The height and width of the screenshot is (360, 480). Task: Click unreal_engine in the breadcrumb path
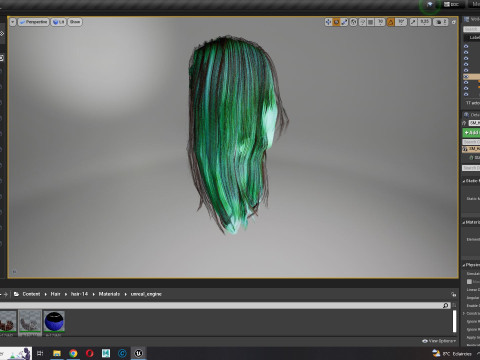[146, 294]
